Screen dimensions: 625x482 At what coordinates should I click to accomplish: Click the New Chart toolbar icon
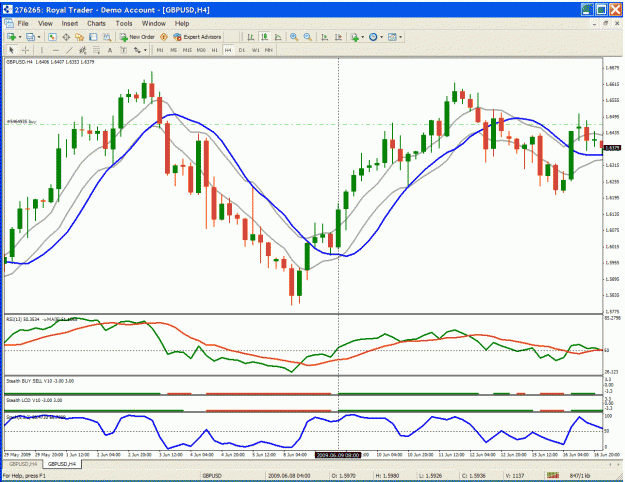coord(11,37)
